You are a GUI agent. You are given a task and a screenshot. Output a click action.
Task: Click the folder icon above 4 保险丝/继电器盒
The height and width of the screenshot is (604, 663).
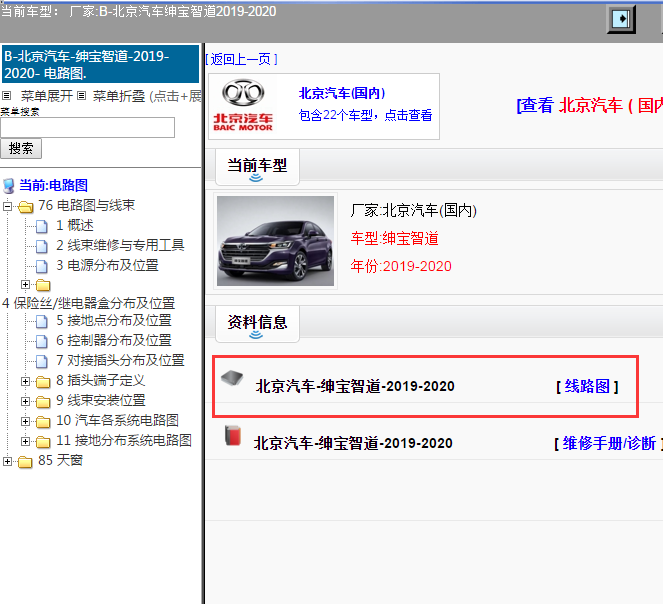[43, 285]
